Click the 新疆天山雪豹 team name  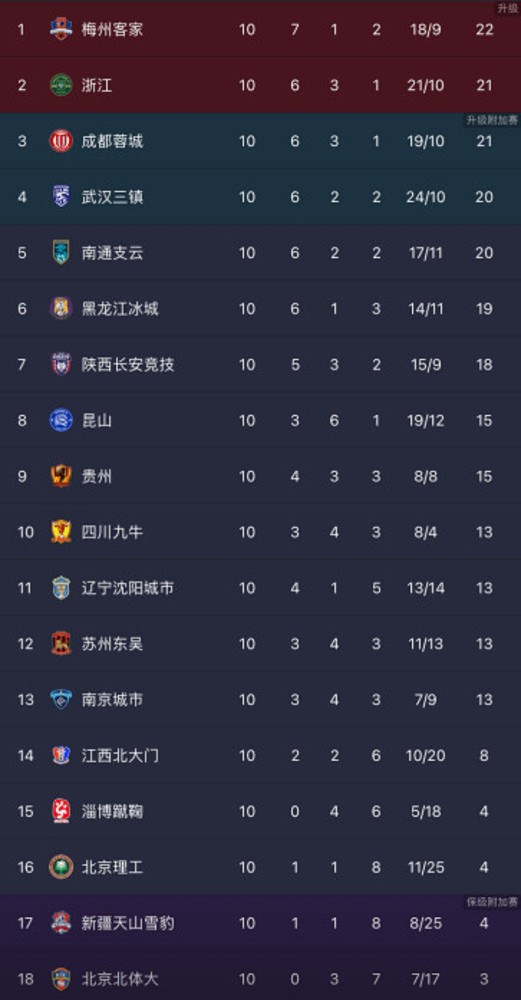click(128, 923)
